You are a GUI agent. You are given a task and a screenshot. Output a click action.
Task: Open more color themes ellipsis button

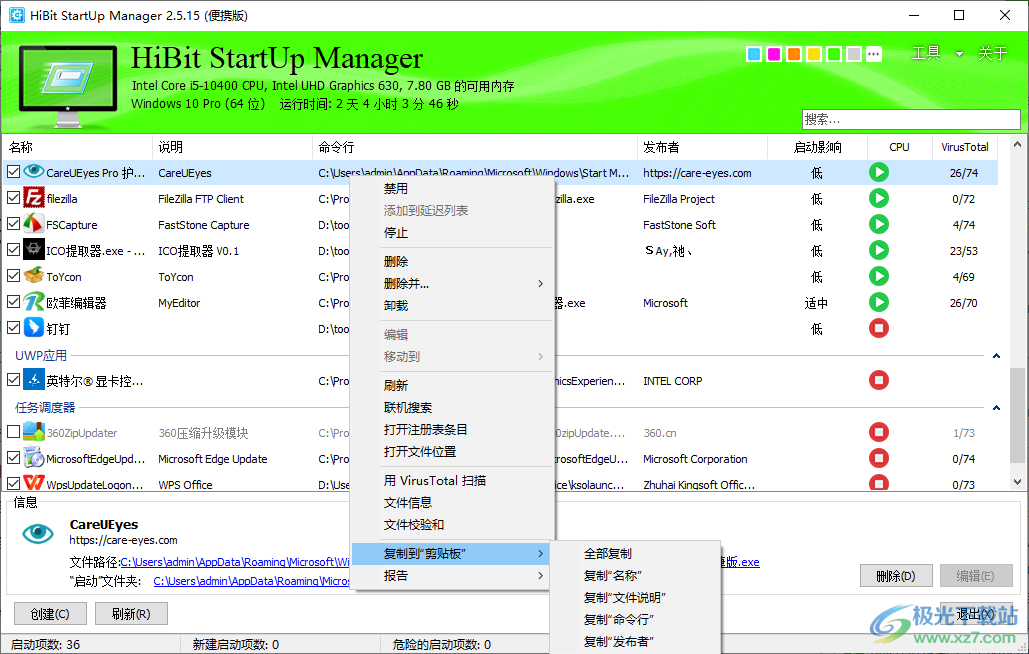[873, 54]
